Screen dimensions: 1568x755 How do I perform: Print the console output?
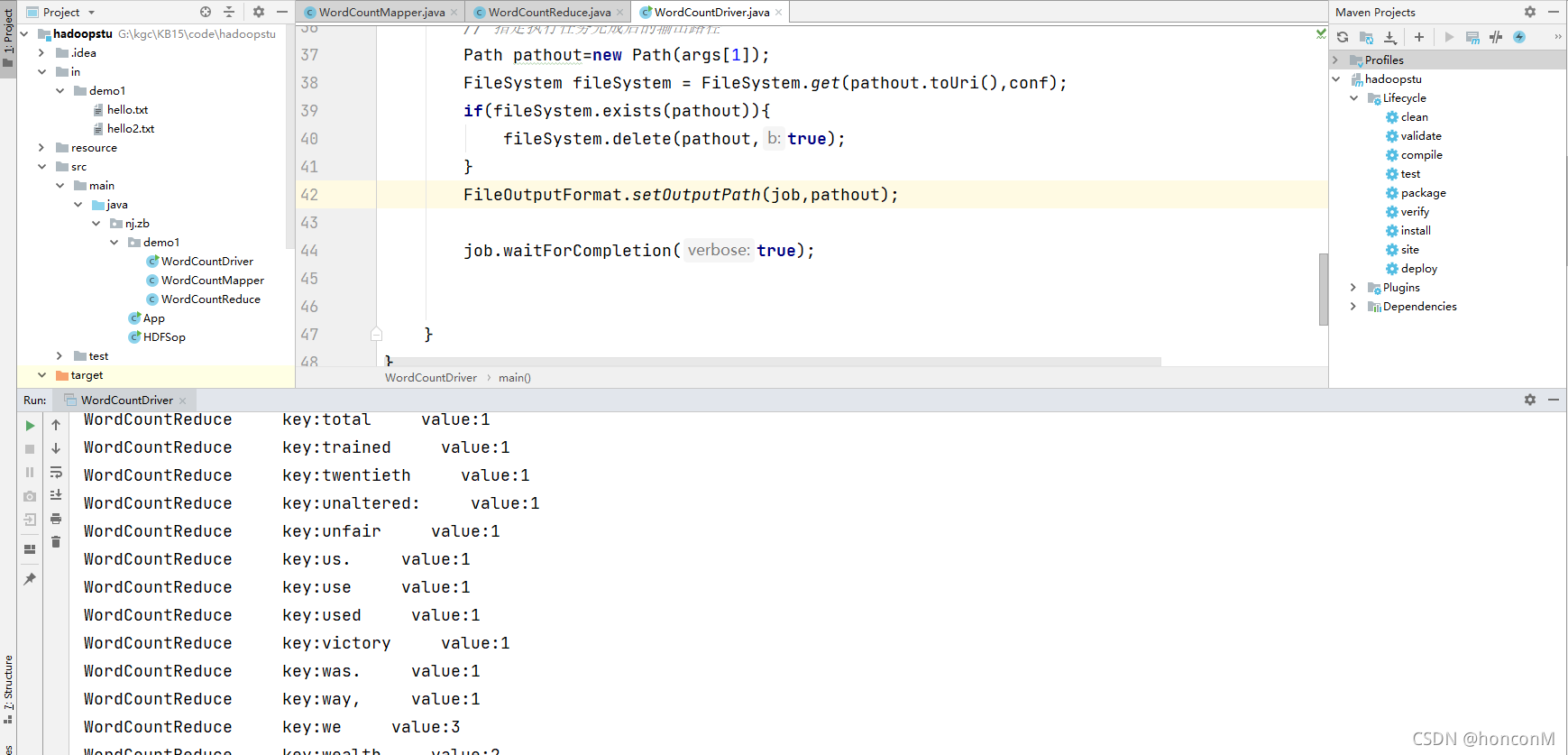[x=56, y=519]
